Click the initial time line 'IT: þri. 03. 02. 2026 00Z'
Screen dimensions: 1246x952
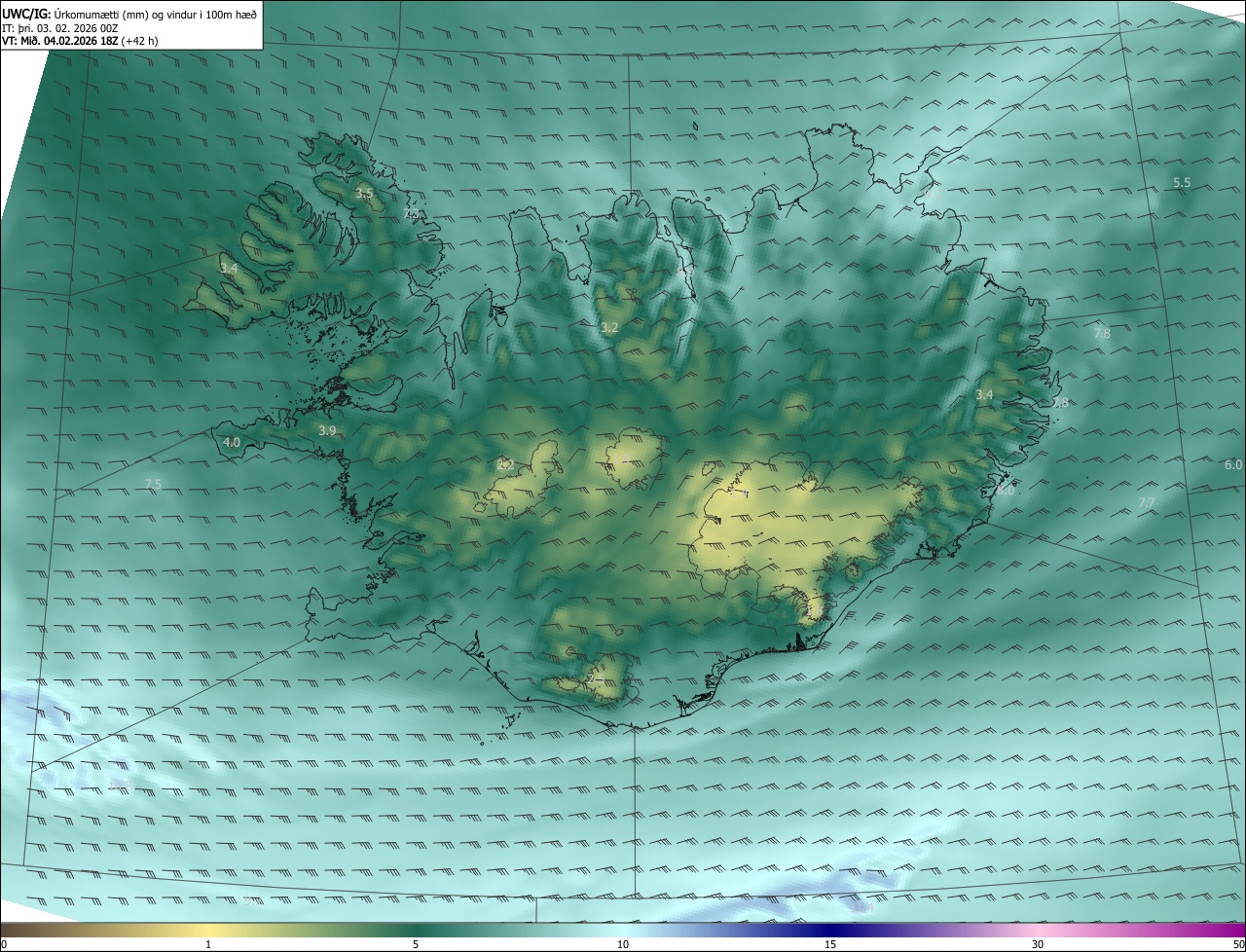coord(60,28)
